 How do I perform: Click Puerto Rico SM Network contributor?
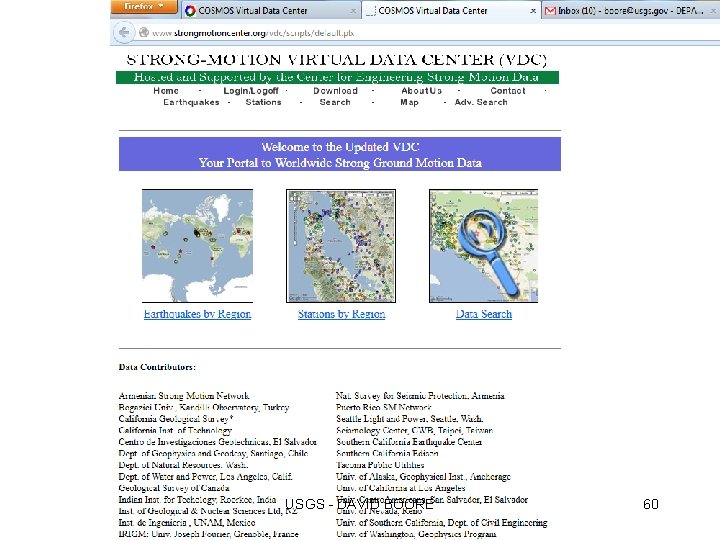[383, 407]
